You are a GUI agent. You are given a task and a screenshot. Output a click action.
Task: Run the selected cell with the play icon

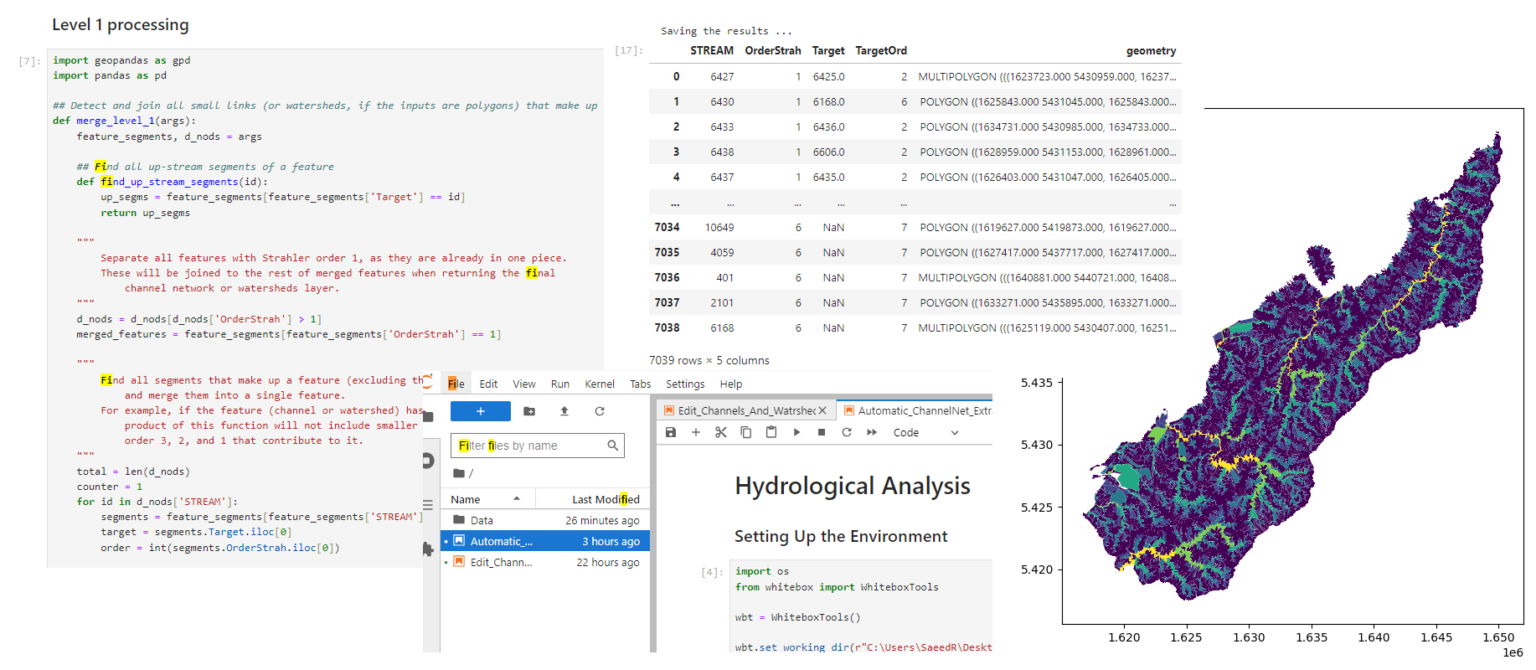pos(797,433)
